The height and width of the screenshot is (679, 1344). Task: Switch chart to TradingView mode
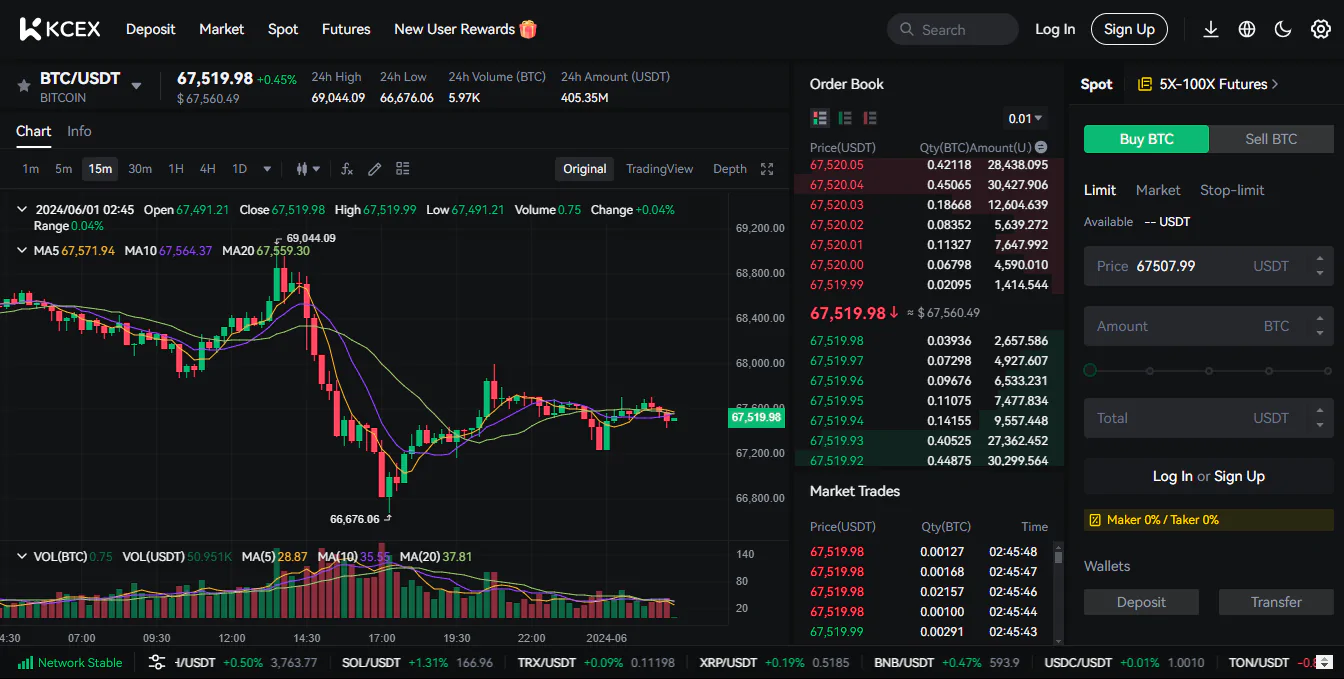click(660, 169)
